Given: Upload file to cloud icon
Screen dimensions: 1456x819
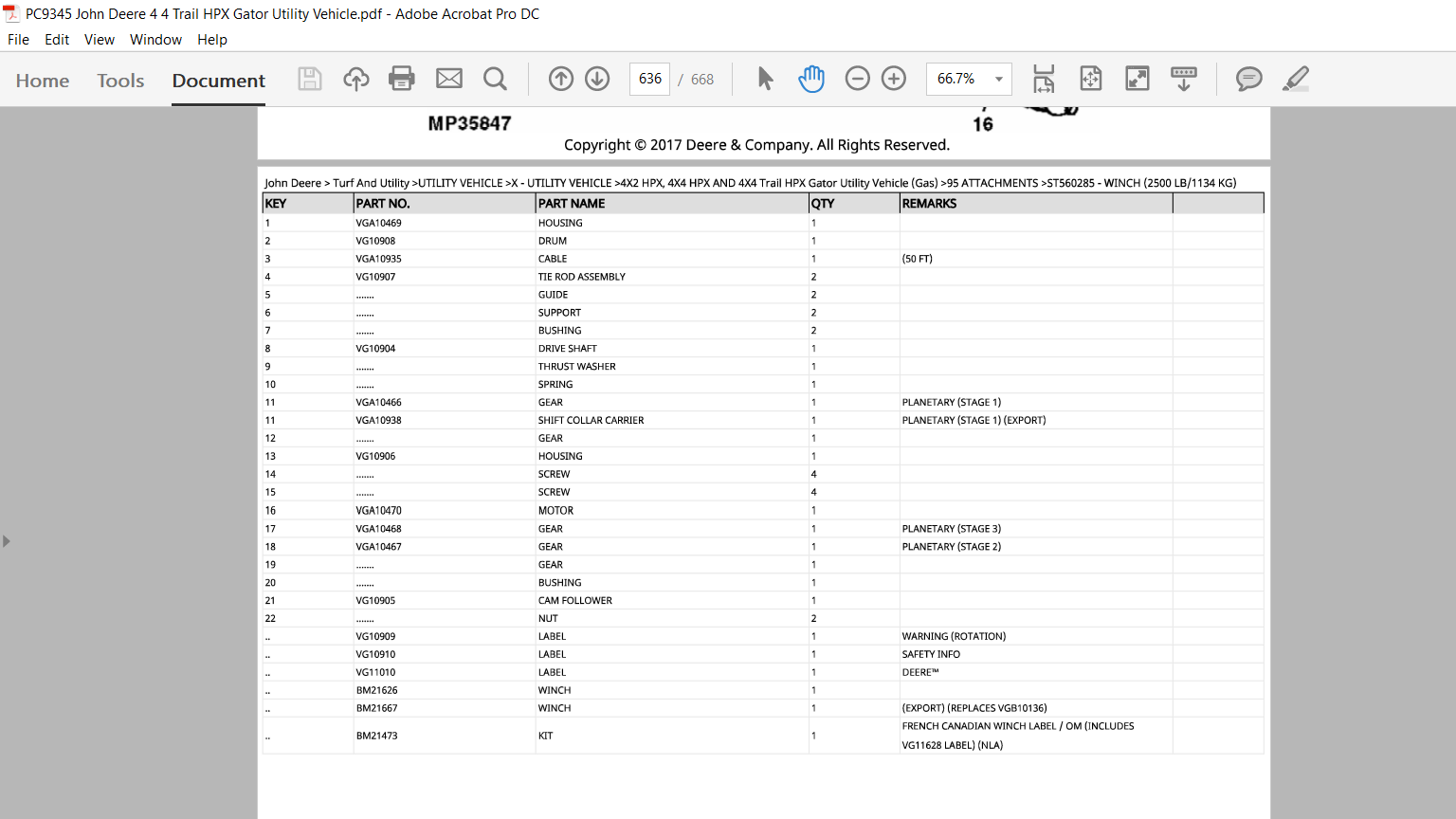Looking at the screenshot, I should [x=355, y=79].
